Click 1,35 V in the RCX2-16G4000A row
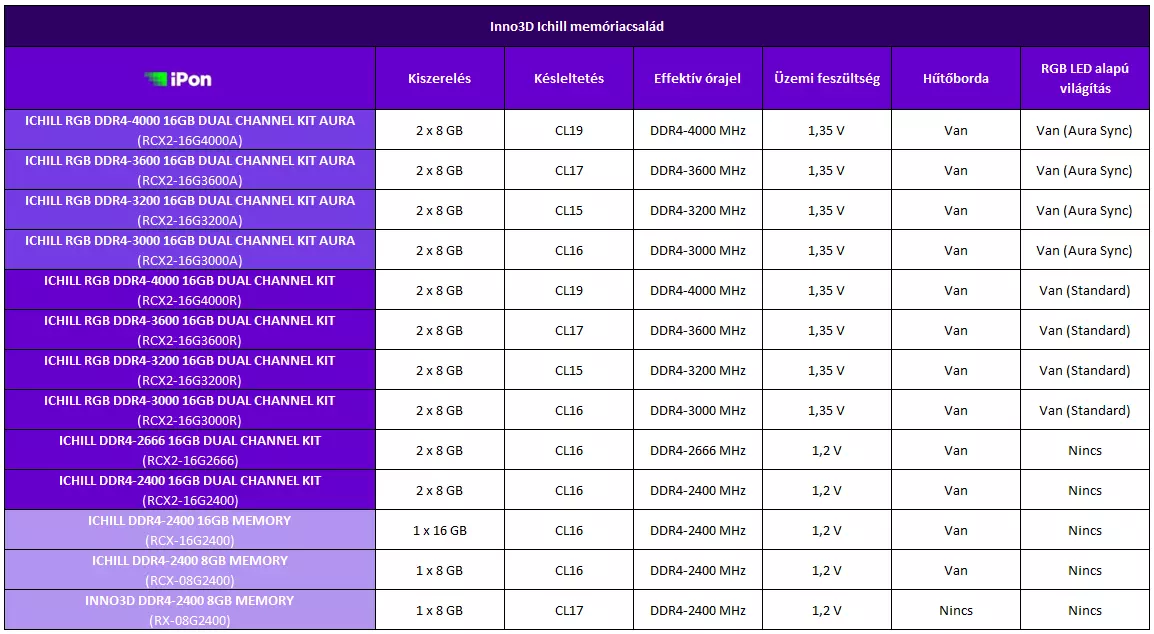 pos(826,130)
